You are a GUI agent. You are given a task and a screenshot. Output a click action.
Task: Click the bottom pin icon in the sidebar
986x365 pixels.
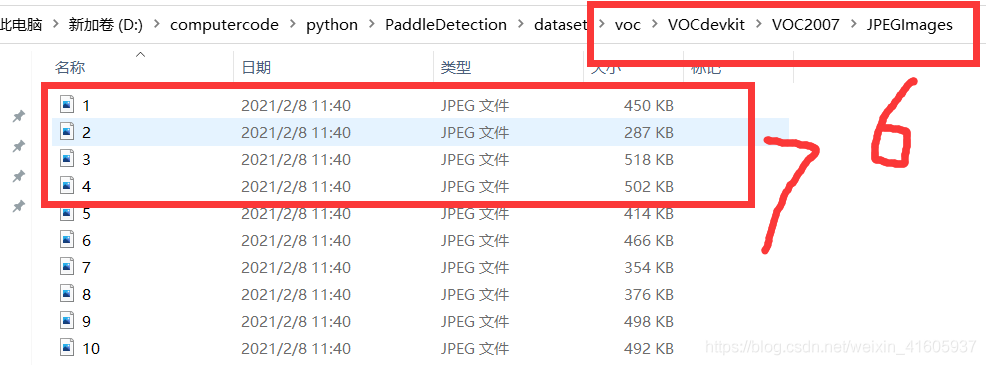click(x=19, y=206)
